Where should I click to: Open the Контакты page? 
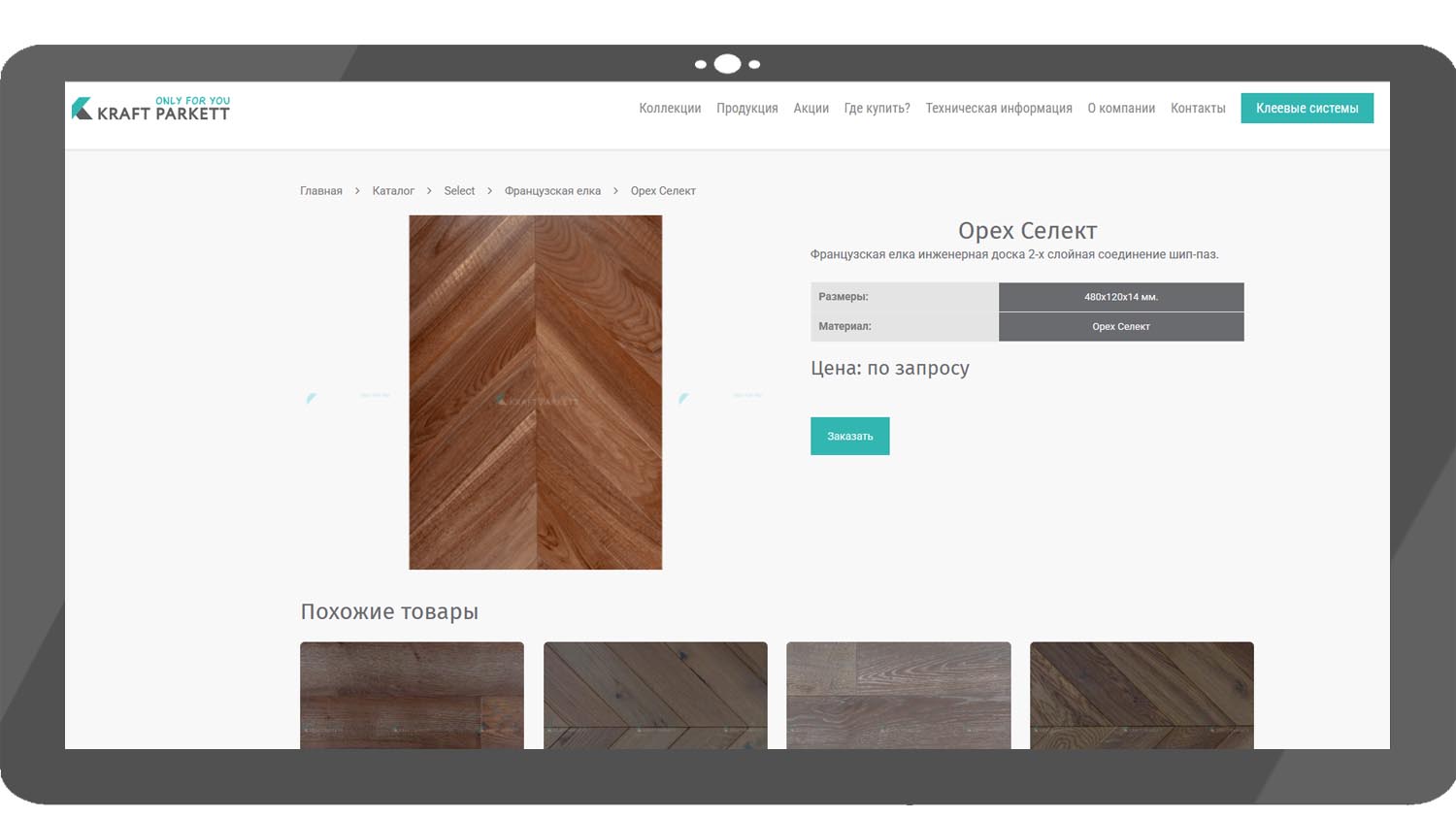[1197, 109]
